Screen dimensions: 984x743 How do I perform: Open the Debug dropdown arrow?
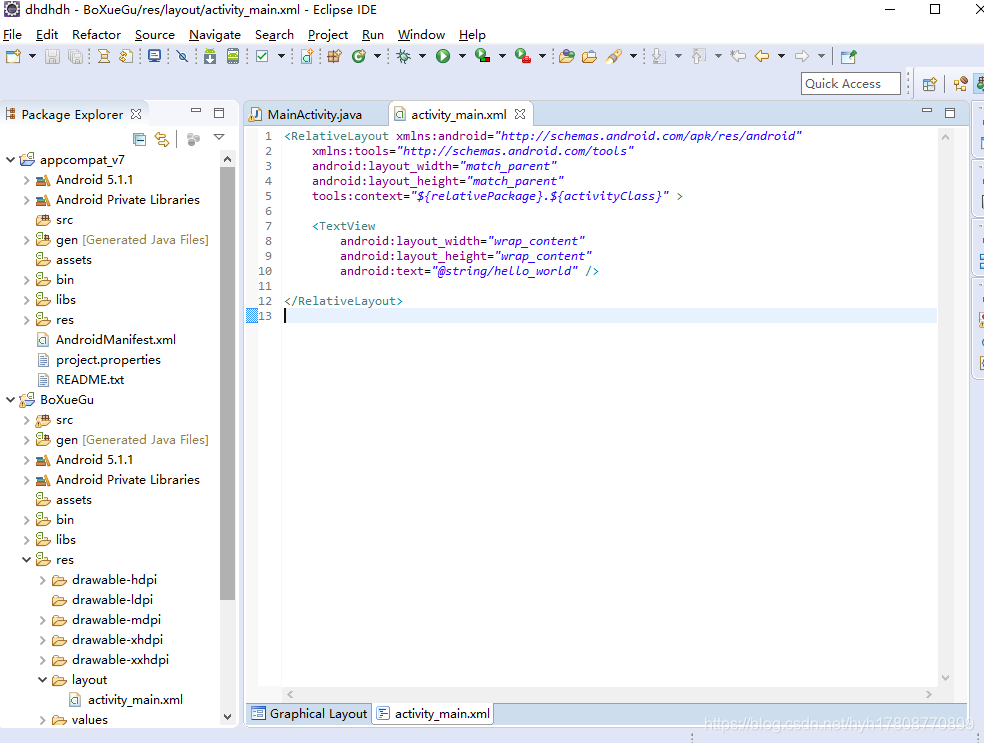(422, 56)
